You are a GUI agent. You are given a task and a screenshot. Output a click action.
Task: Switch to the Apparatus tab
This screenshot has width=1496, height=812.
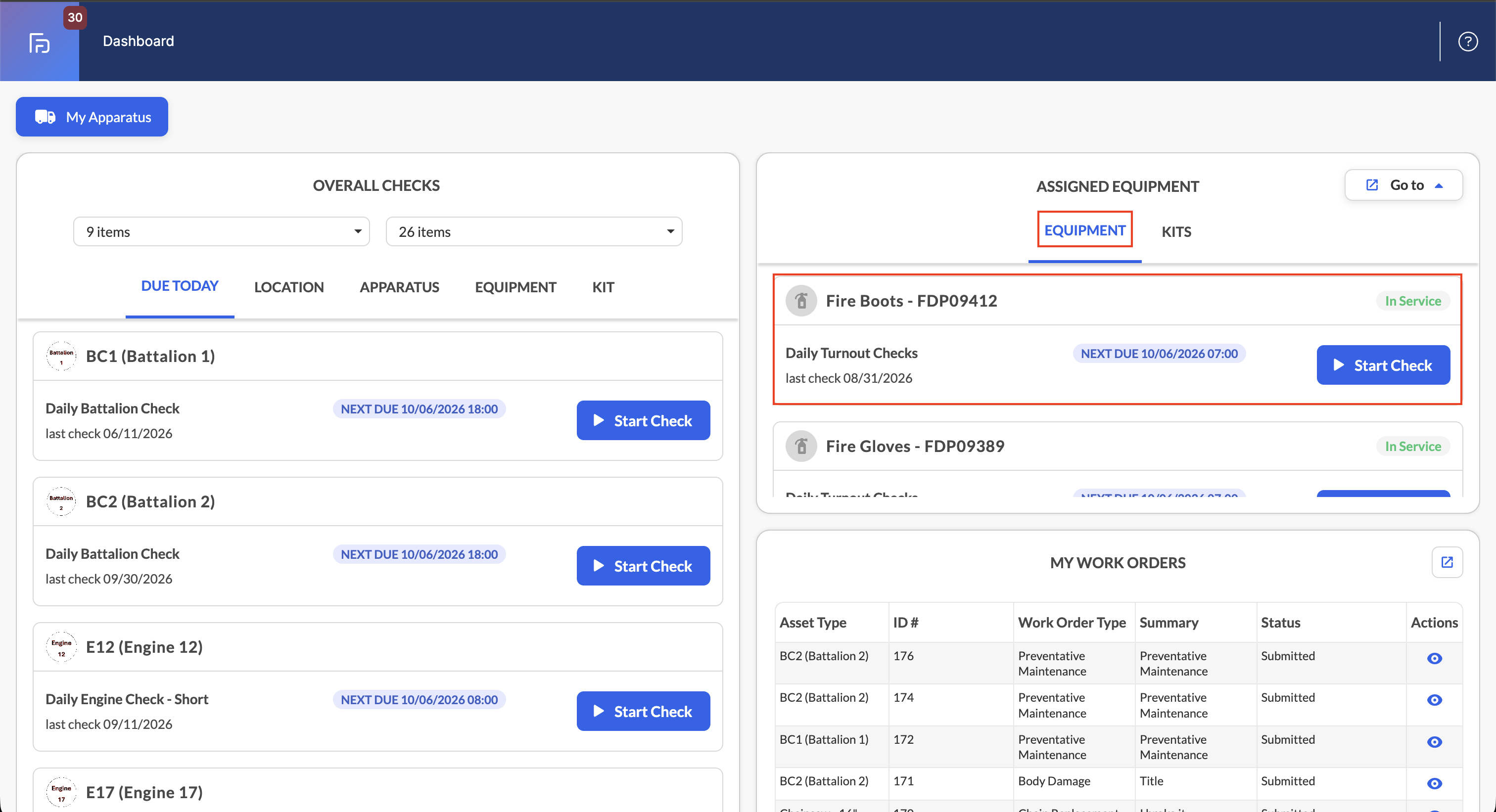point(399,287)
